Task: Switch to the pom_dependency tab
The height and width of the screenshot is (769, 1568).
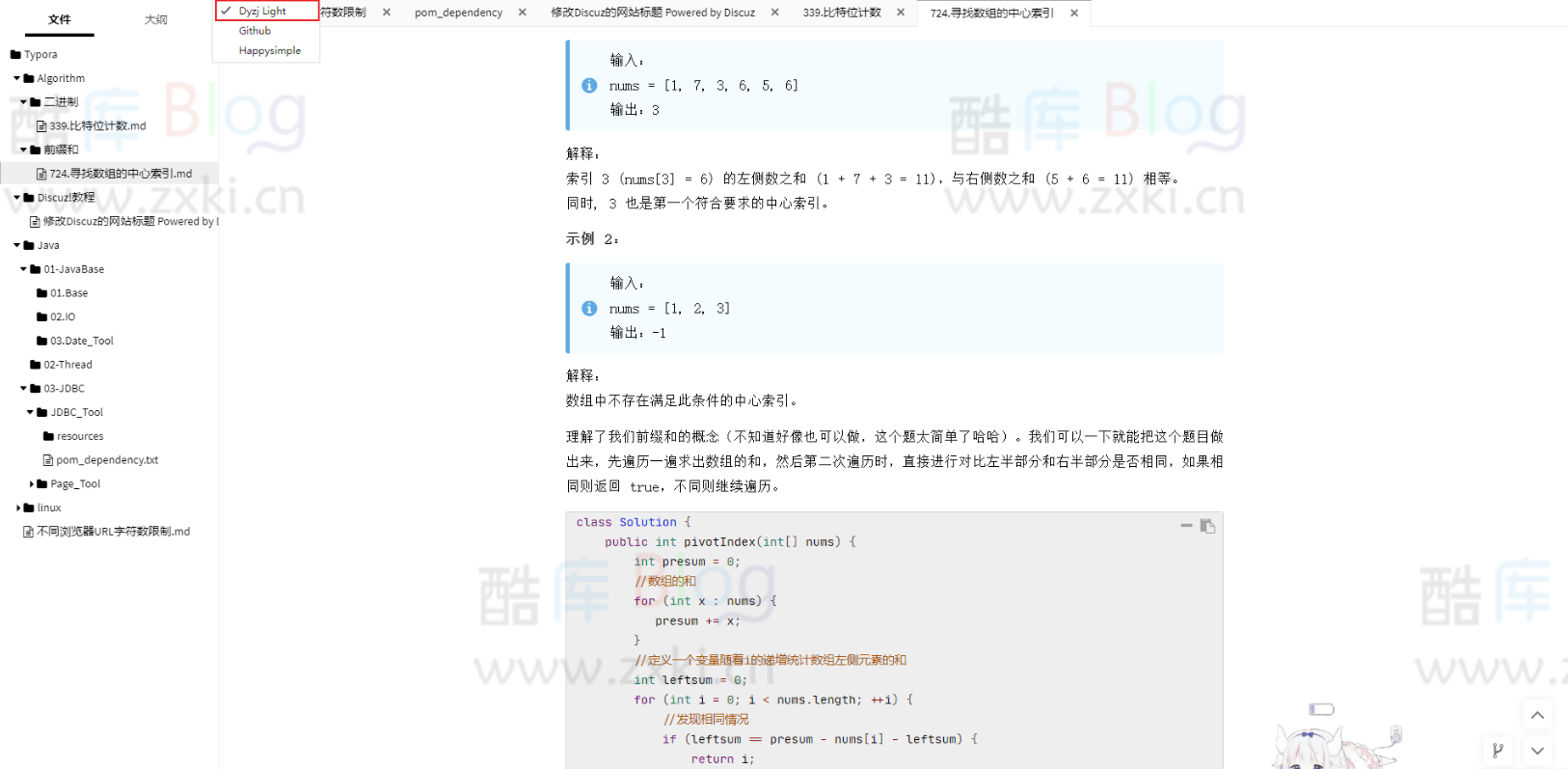Action: (x=458, y=13)
